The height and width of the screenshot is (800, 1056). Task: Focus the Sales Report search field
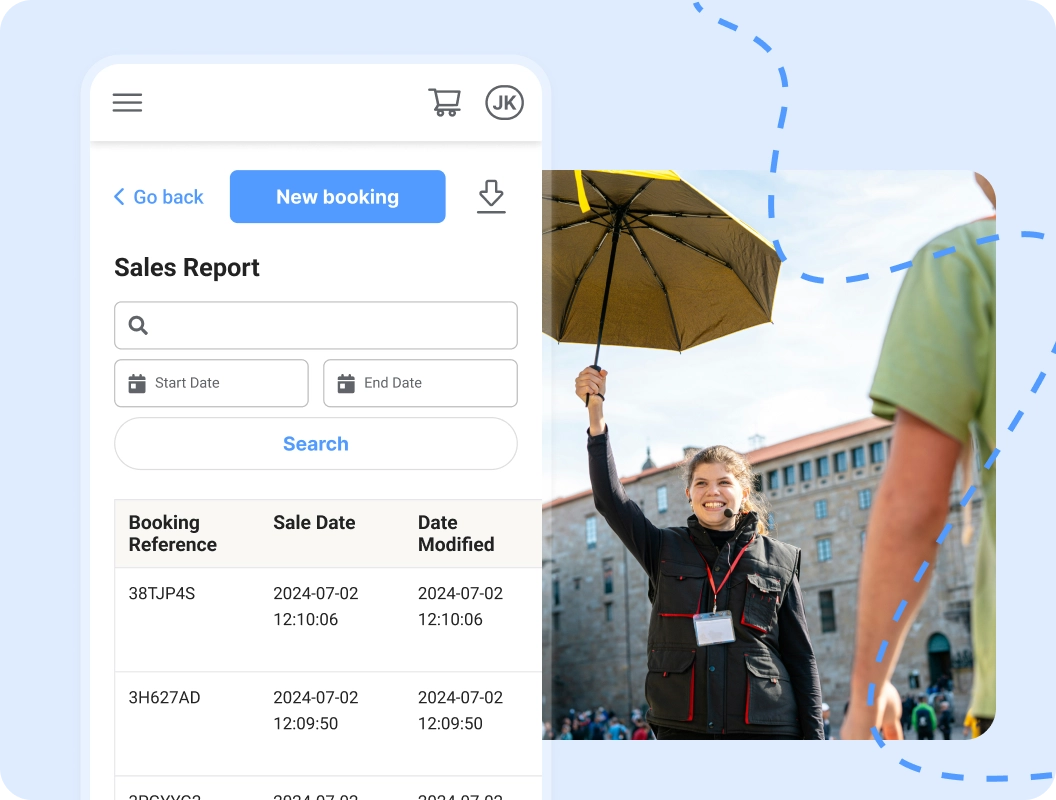(316, 325)
